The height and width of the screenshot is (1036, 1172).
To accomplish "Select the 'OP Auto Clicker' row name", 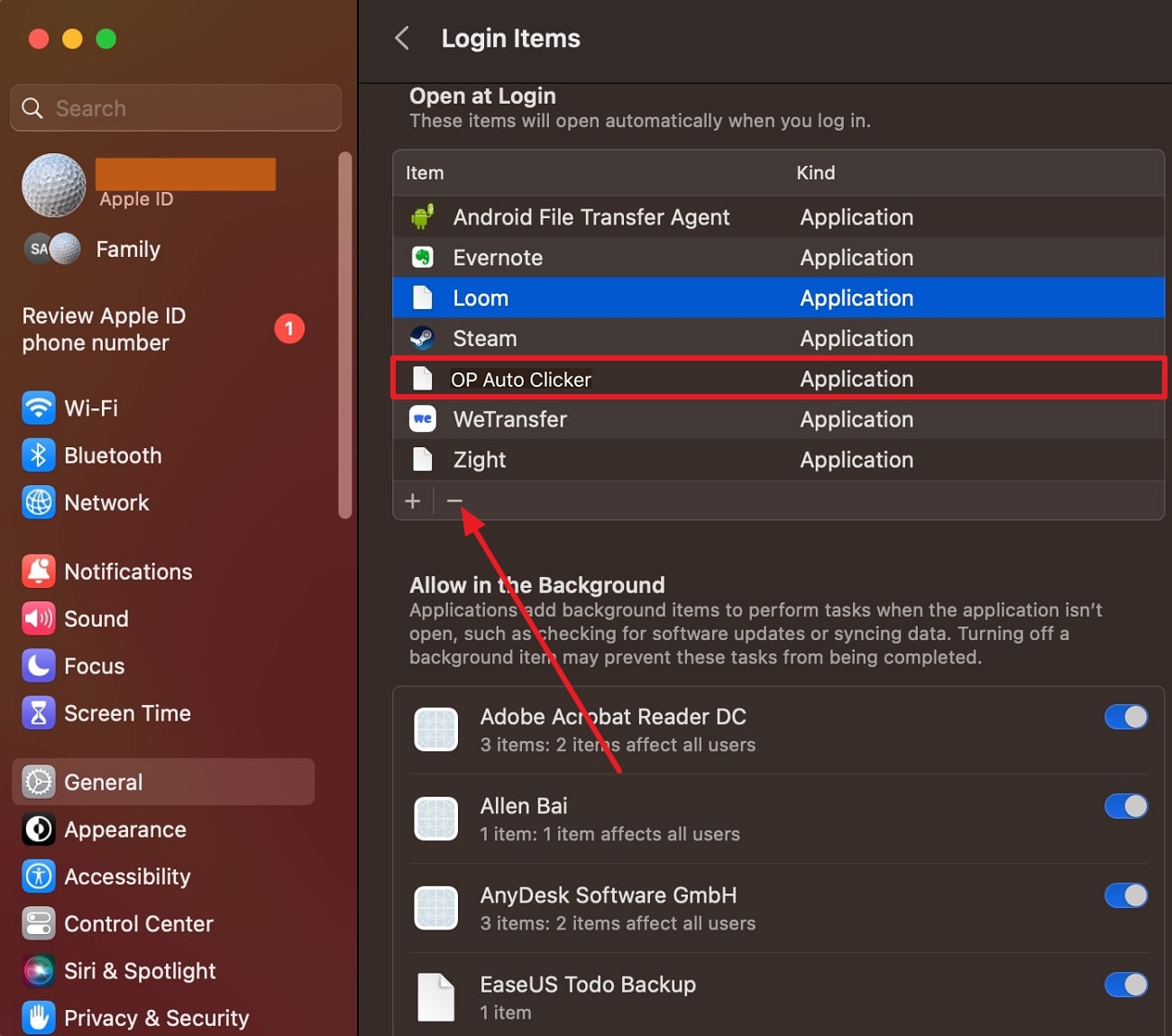I will (x=521, y=380).
